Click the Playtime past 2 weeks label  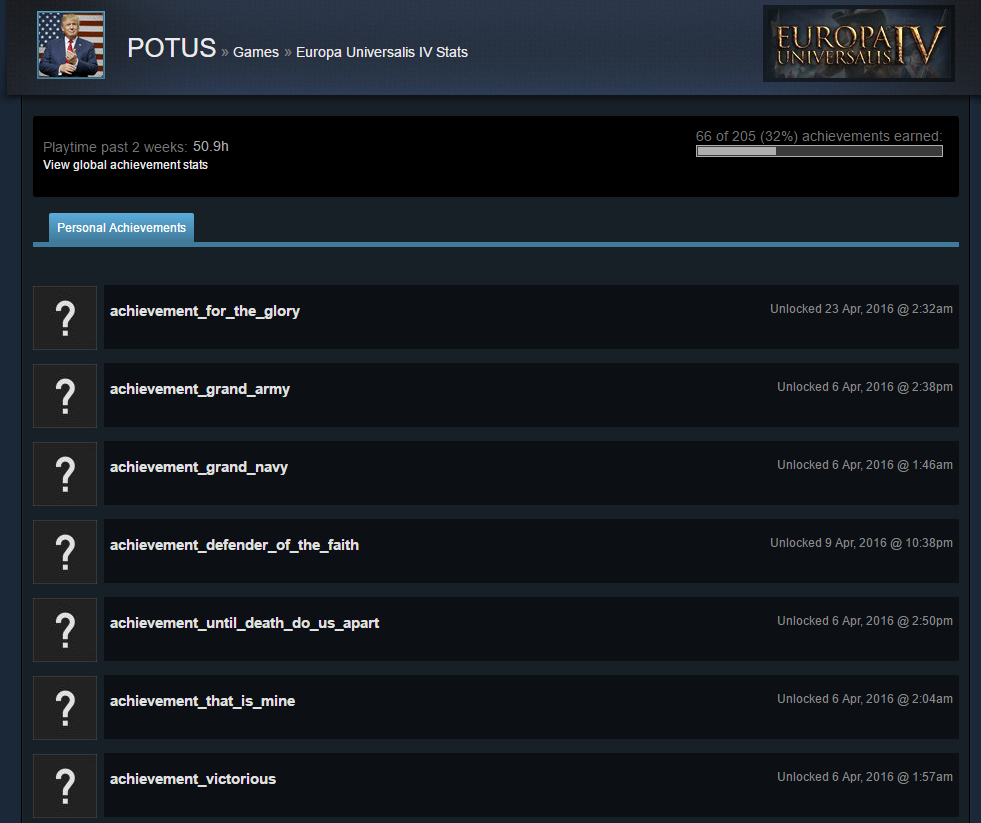click(x=115, y=147)
